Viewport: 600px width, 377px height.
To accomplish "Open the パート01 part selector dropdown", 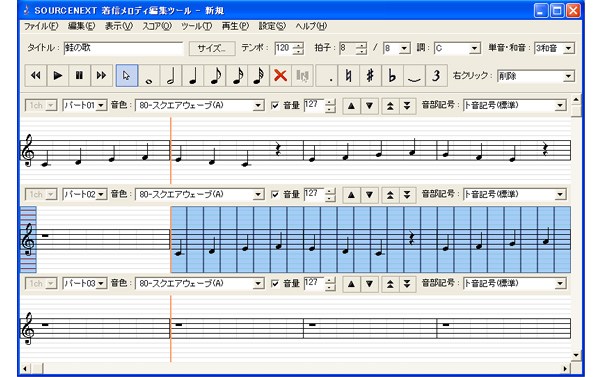I will (101, 105).
